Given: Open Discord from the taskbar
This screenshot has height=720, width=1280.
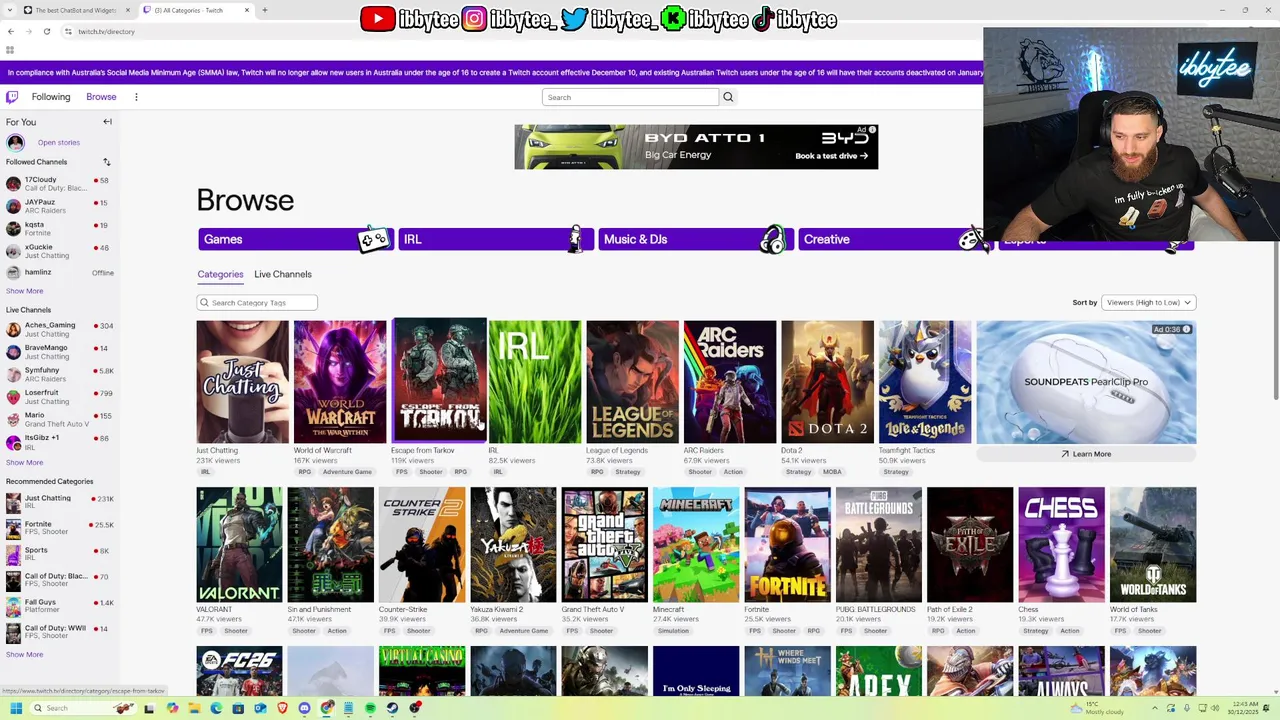Looking at the screenshot, I should pos(304,708).
